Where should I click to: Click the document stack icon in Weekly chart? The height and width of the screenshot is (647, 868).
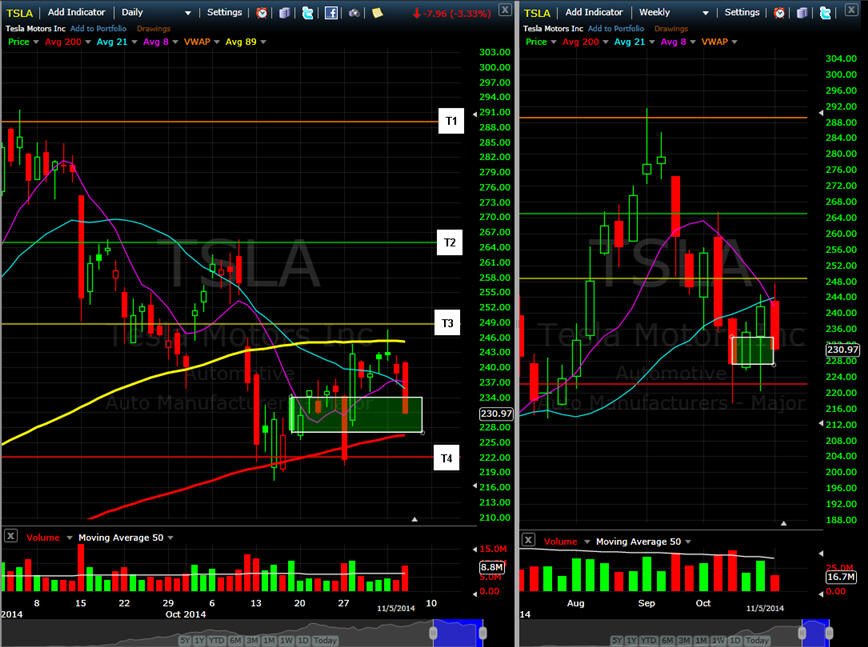click(802, 13)
